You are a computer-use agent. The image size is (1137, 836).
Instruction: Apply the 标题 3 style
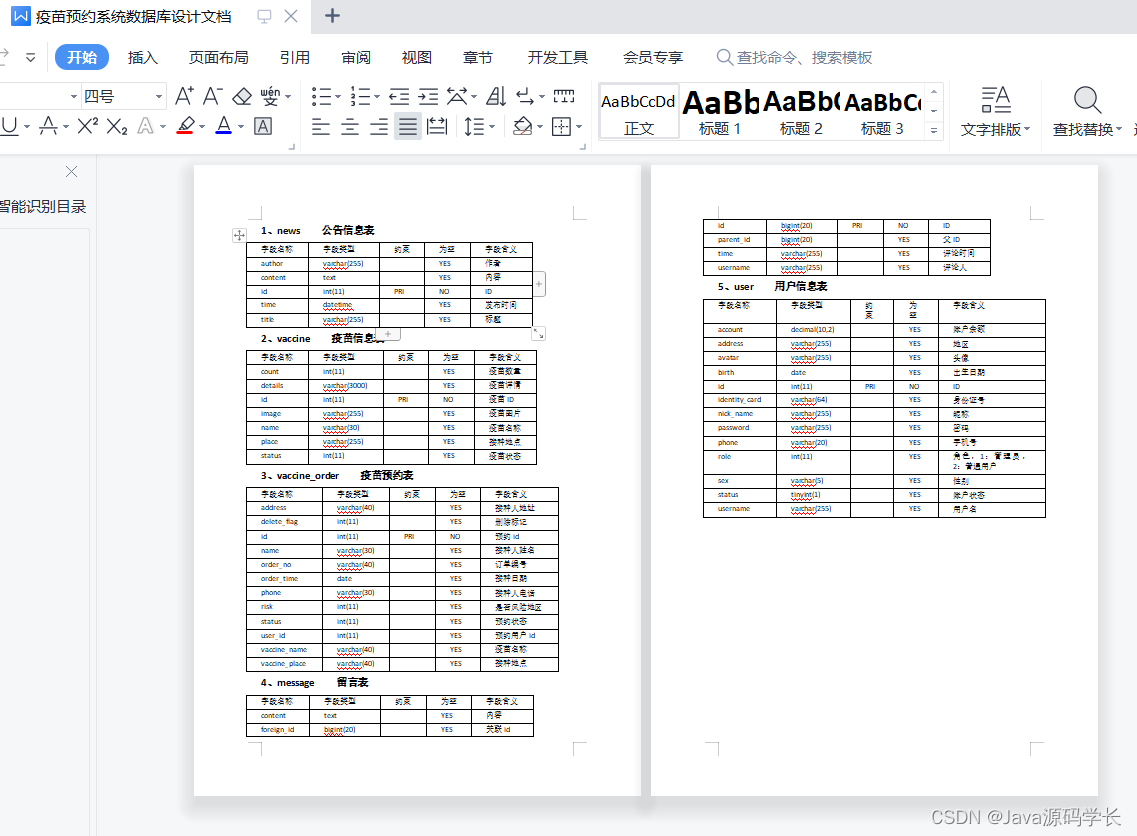pyautogui.click(x=882, y=112)
